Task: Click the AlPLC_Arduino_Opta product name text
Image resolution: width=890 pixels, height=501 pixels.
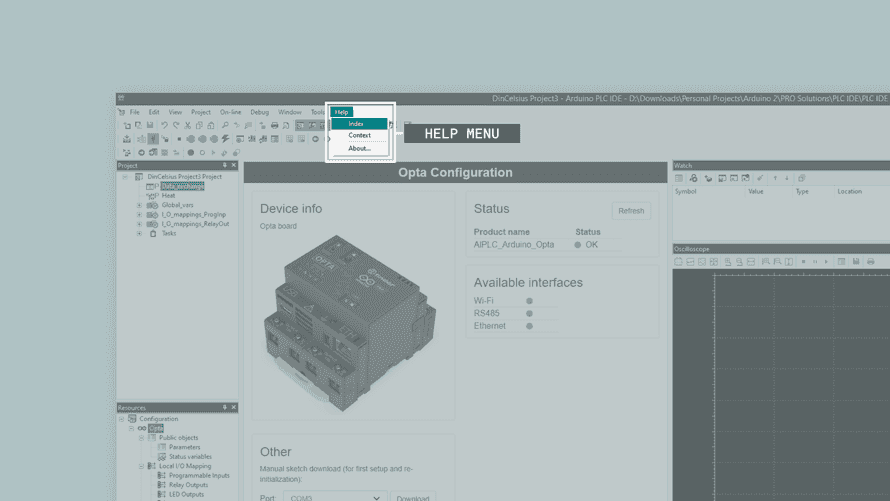Action: (514, 245)
